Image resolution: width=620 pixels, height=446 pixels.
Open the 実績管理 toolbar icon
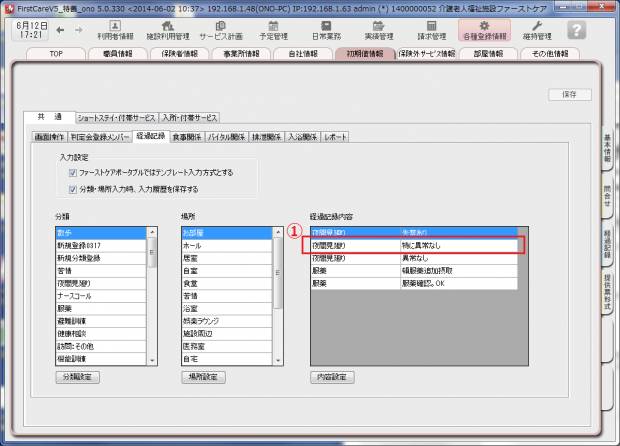tap(379, 29)
